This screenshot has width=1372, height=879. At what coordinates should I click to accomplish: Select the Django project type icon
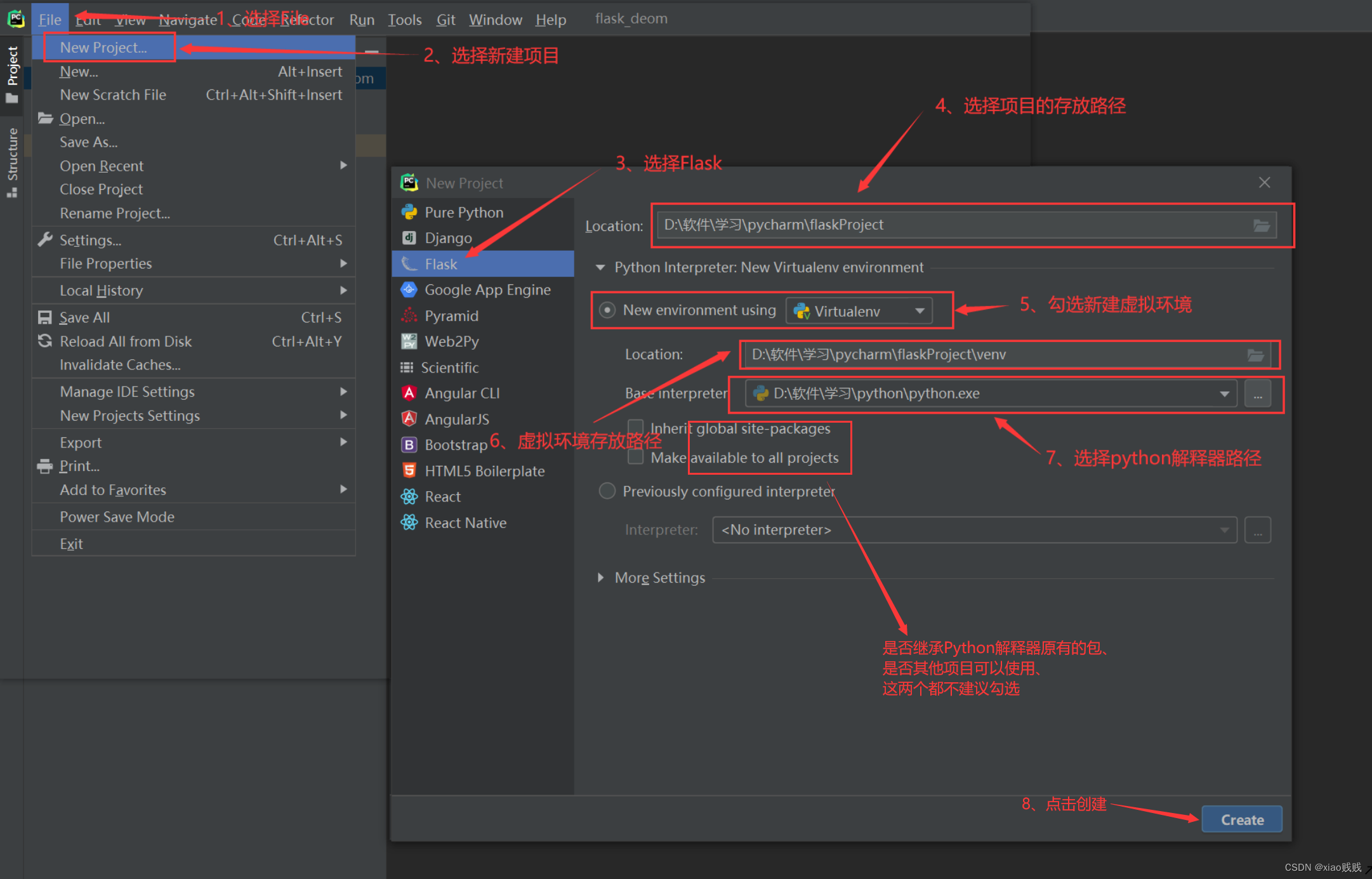409,238
